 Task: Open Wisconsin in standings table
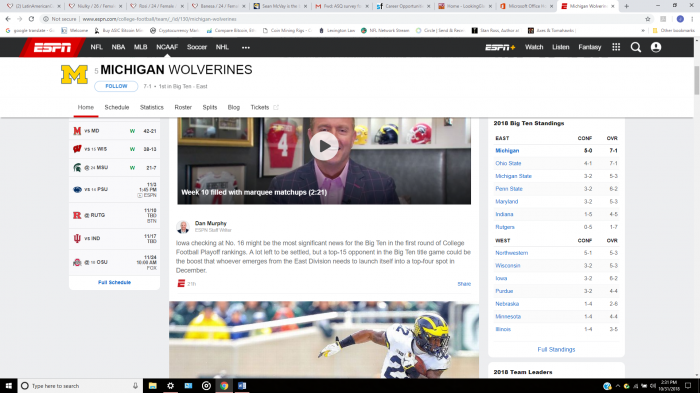pyautogui.click(x=508, y=266)
